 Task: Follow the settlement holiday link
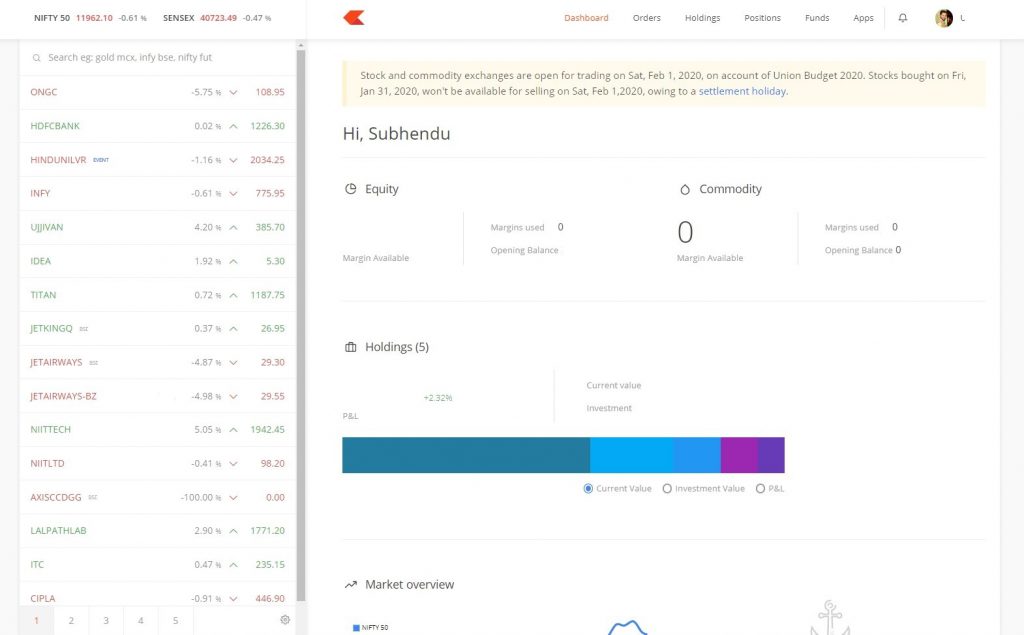(x=742, y=91)
